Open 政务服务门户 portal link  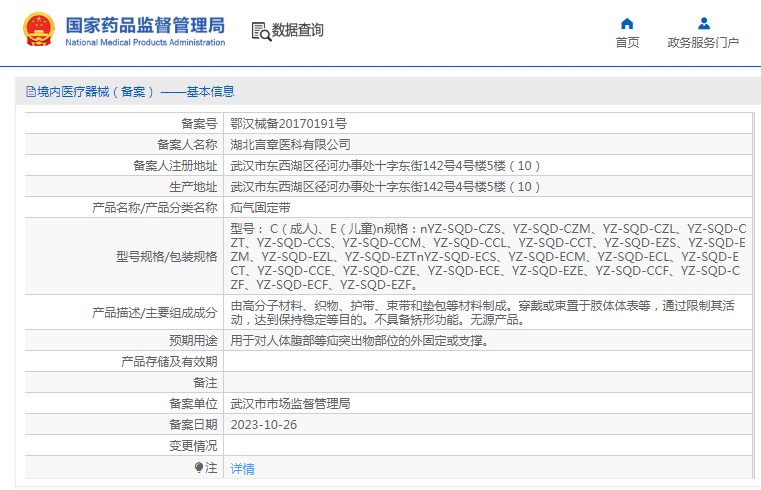tap(703, 43)
